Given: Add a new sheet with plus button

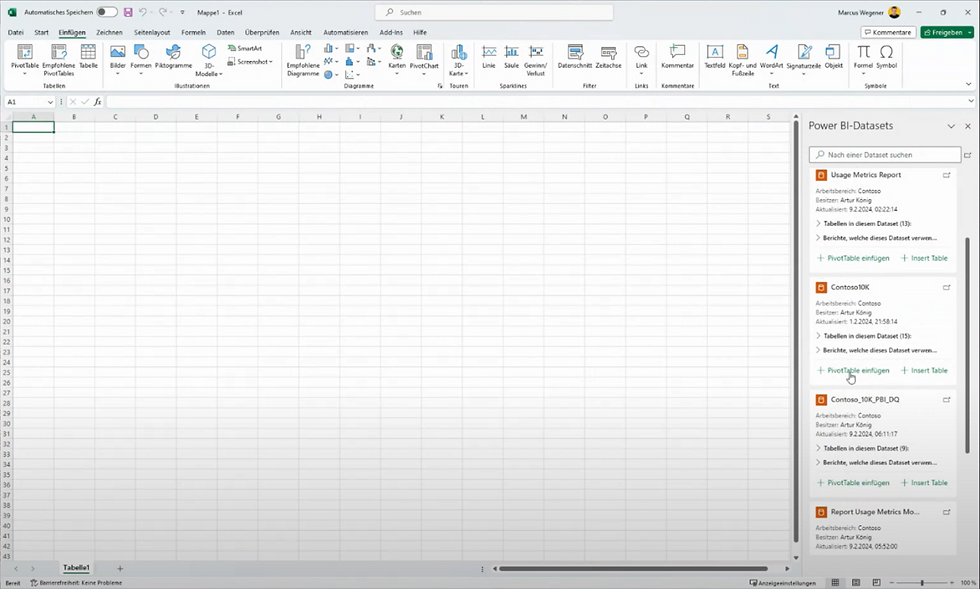Looking at the screenshot, I should pyautogui.click(x=120, y=568).
